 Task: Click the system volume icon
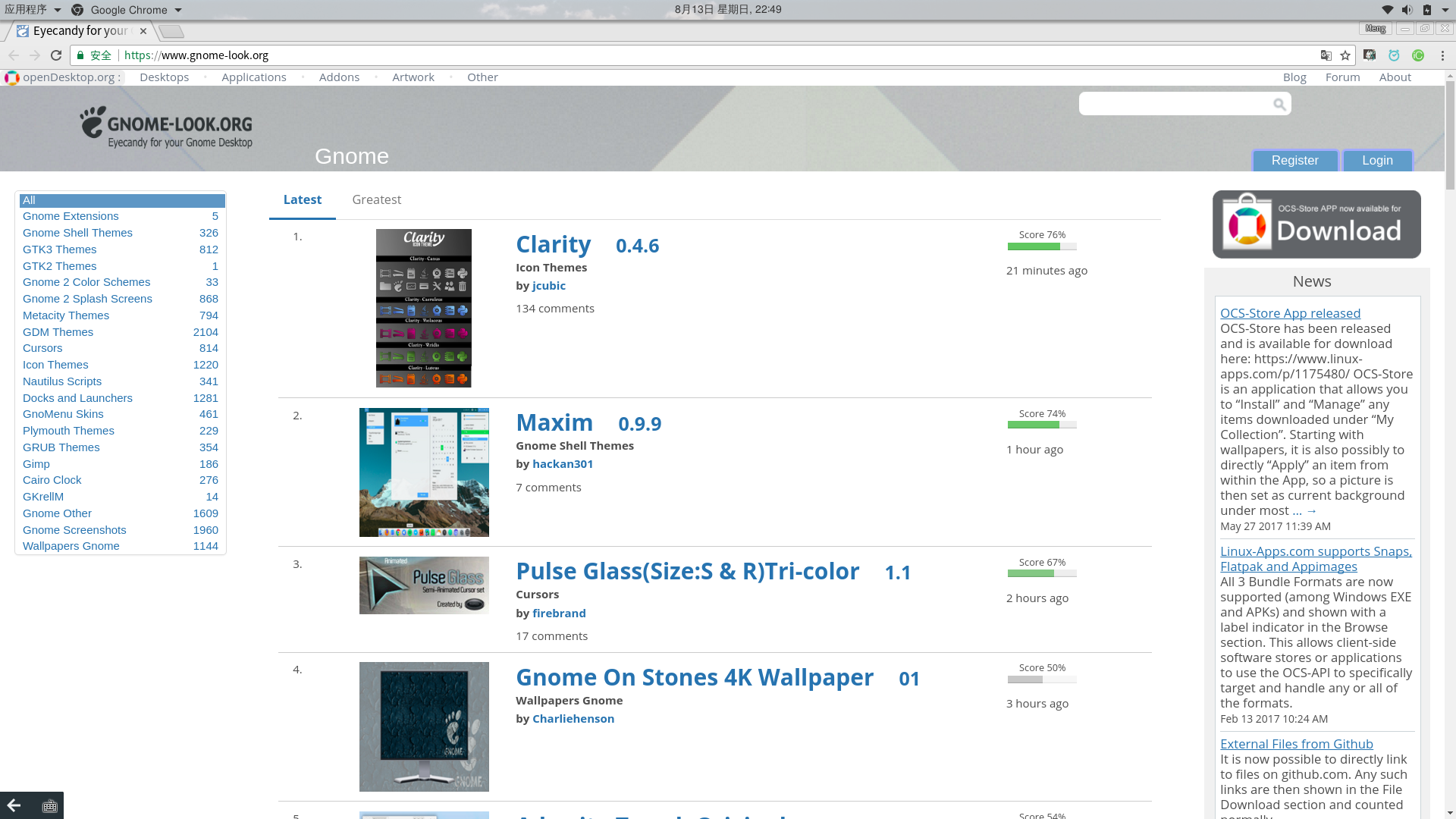point(1407,10)
